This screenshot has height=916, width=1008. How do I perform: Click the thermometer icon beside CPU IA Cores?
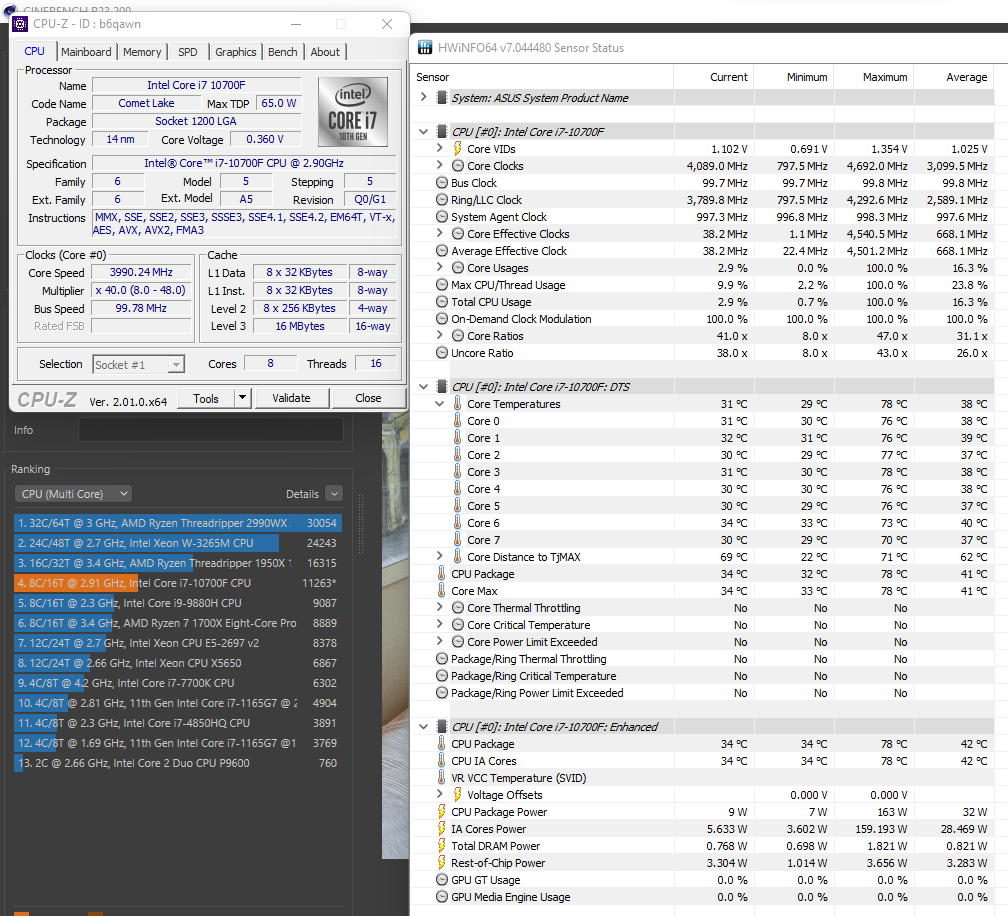(442, 760)
